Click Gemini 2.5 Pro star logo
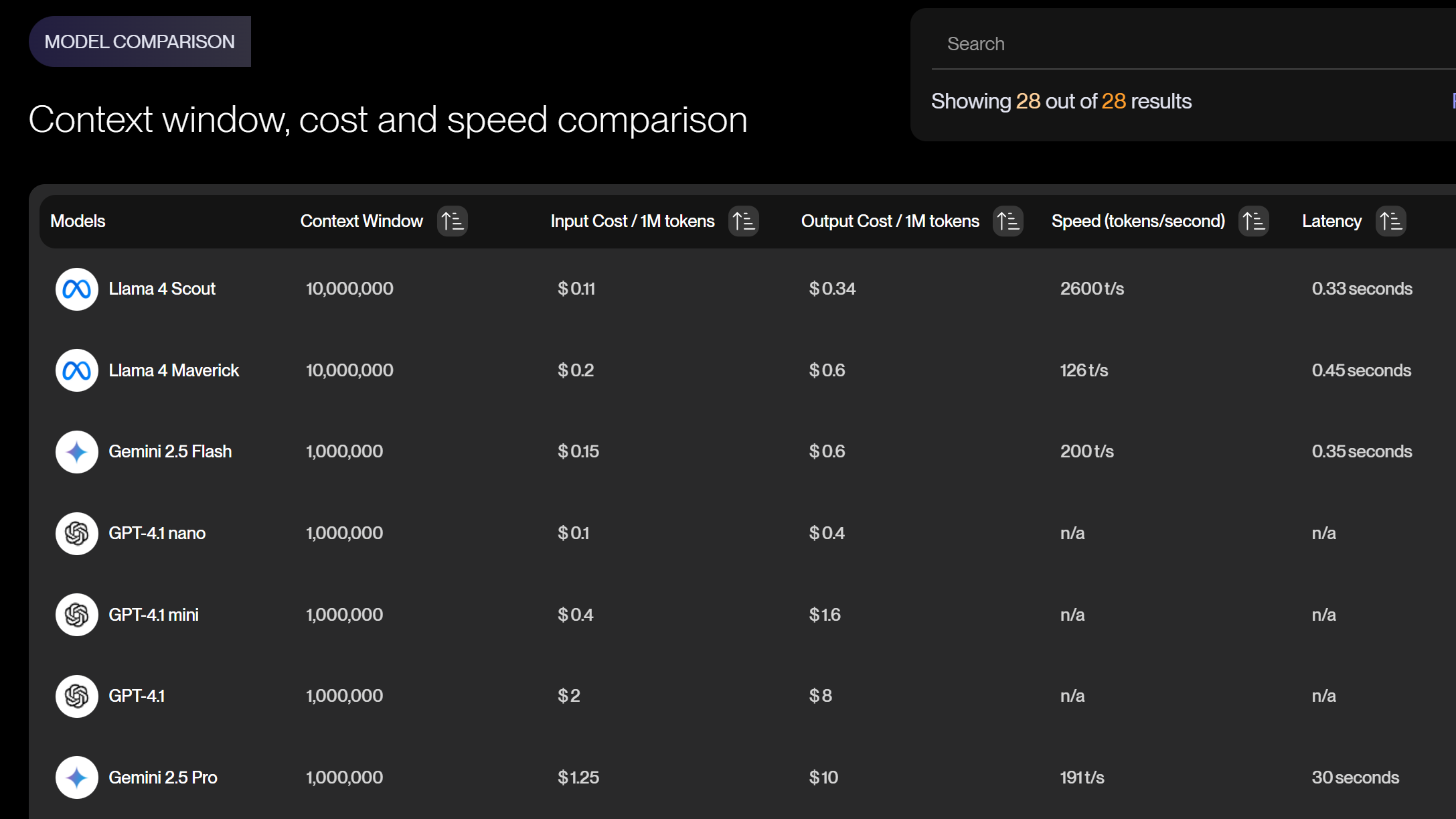 (x=77, y=777)
